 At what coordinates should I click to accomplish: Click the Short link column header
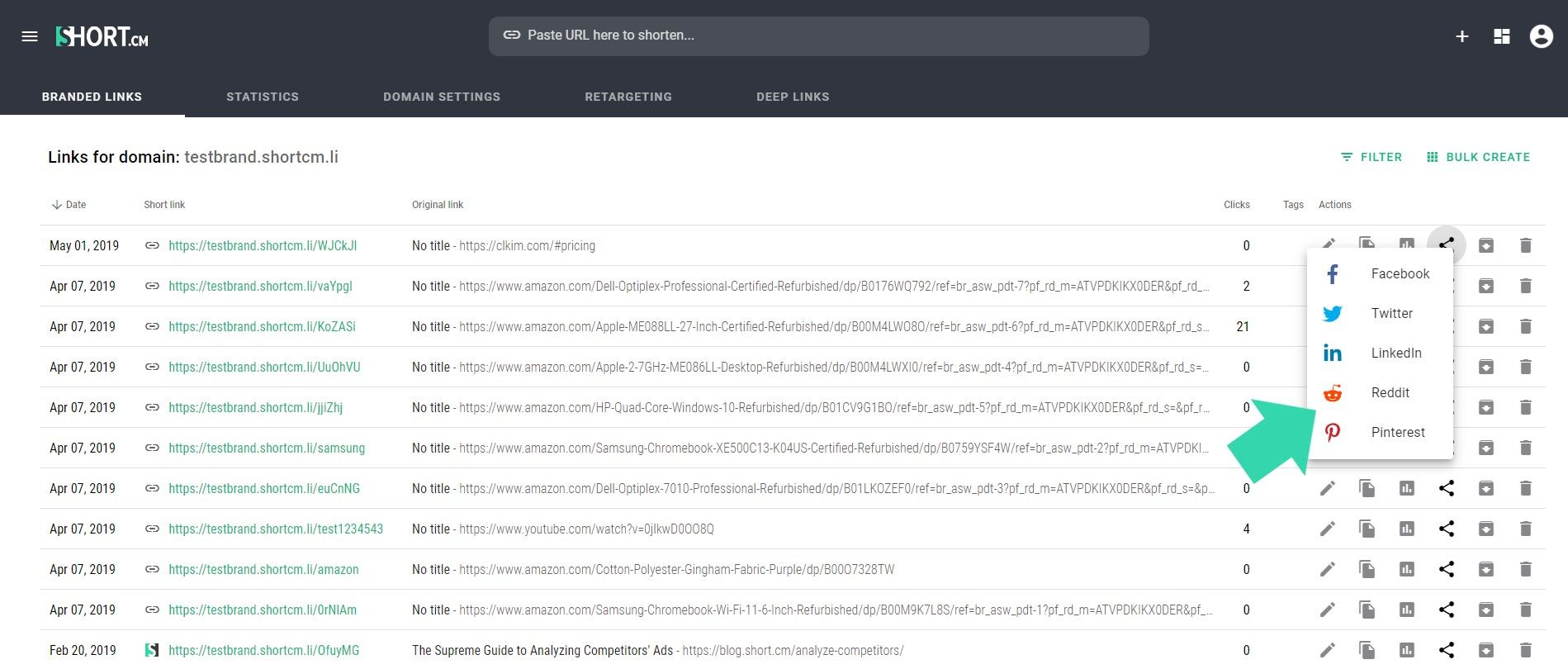pos(164,204)
